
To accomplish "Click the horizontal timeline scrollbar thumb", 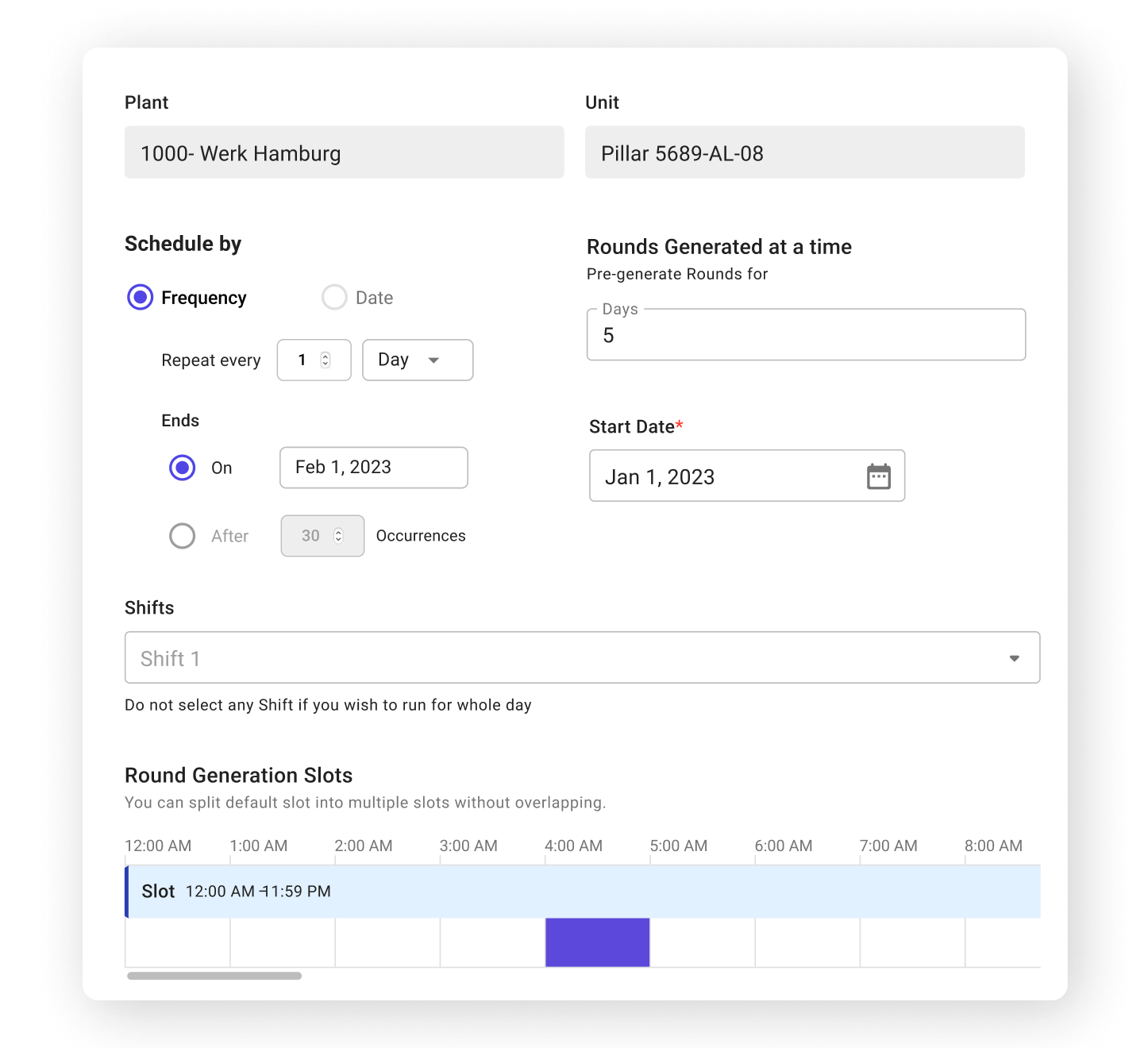I will coord(214,976).
